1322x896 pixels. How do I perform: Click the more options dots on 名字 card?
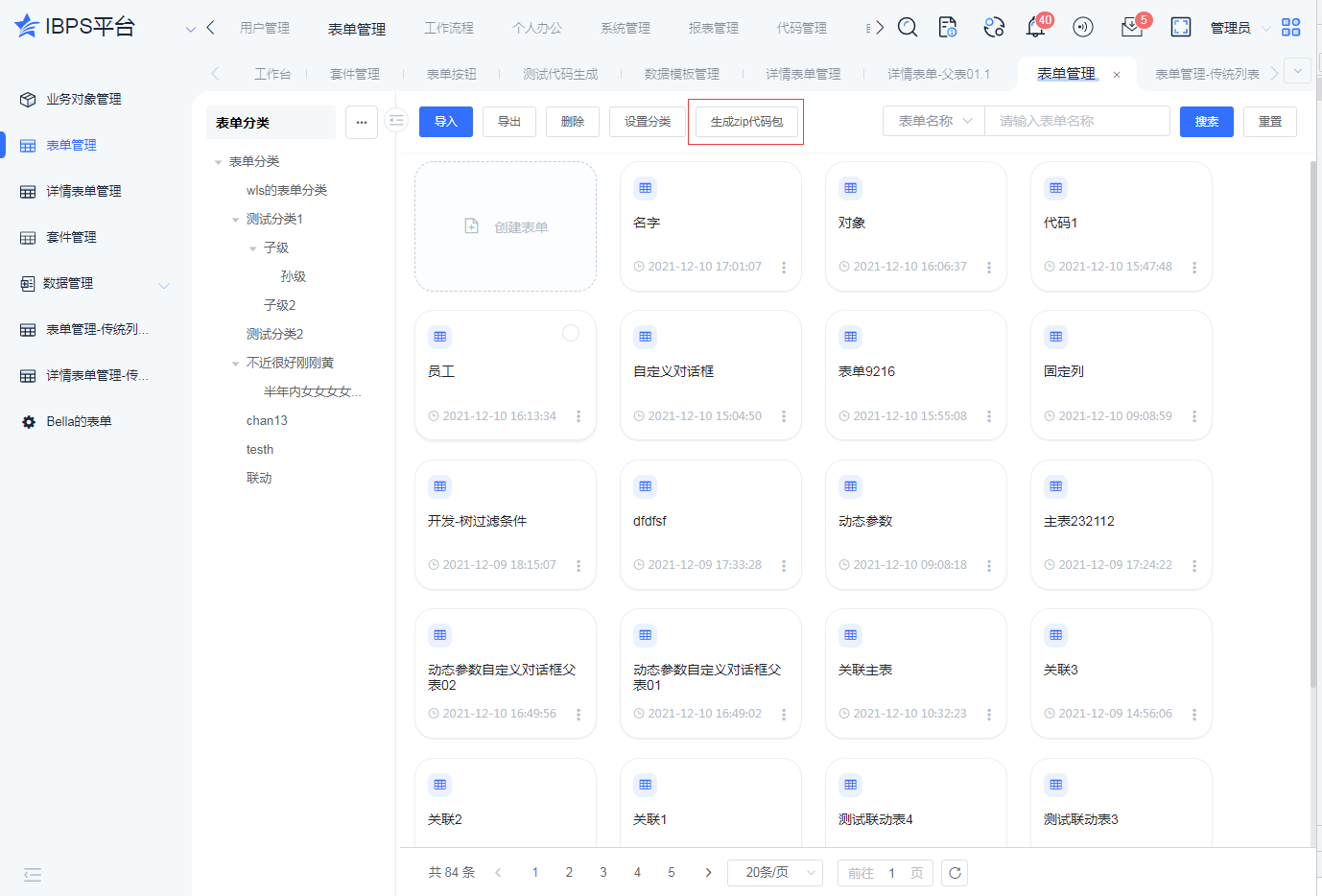coord(784,268)
